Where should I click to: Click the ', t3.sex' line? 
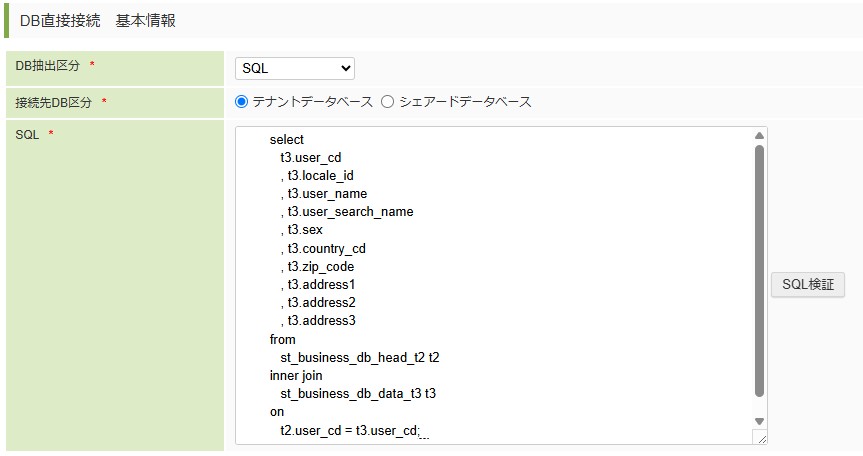click(x=302, y=230)
